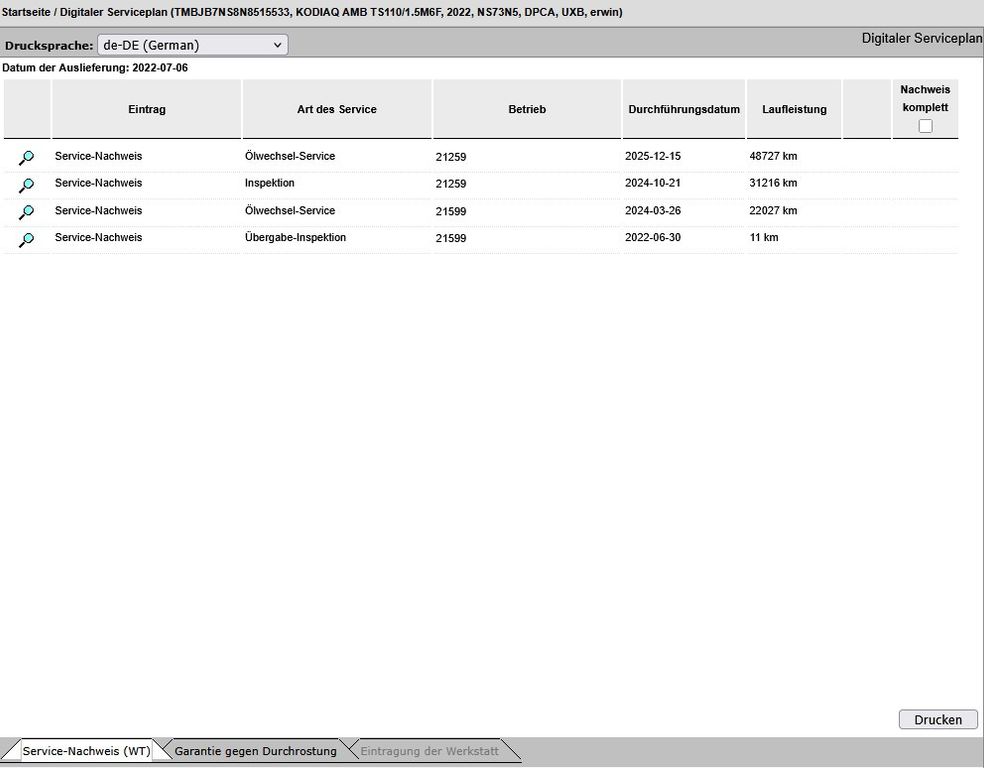
Task: Click the Digitaler Serviceplan heading at top right
Action: (x=922, y=38)
